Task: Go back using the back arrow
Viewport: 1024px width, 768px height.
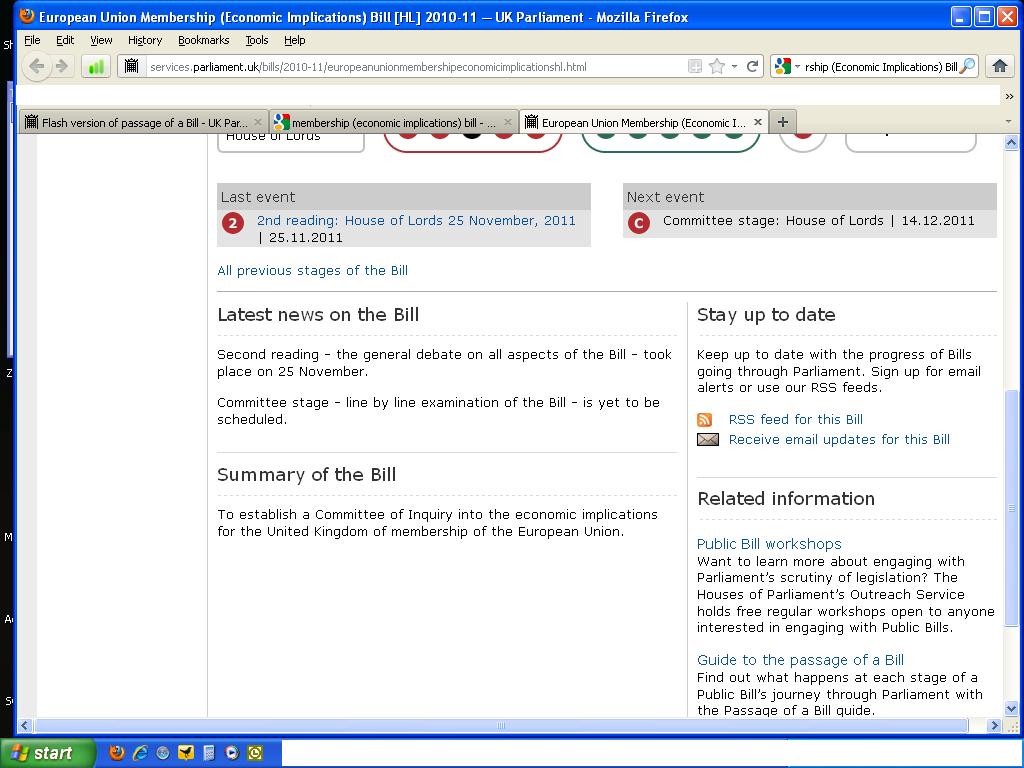Action: coord(37,66)
